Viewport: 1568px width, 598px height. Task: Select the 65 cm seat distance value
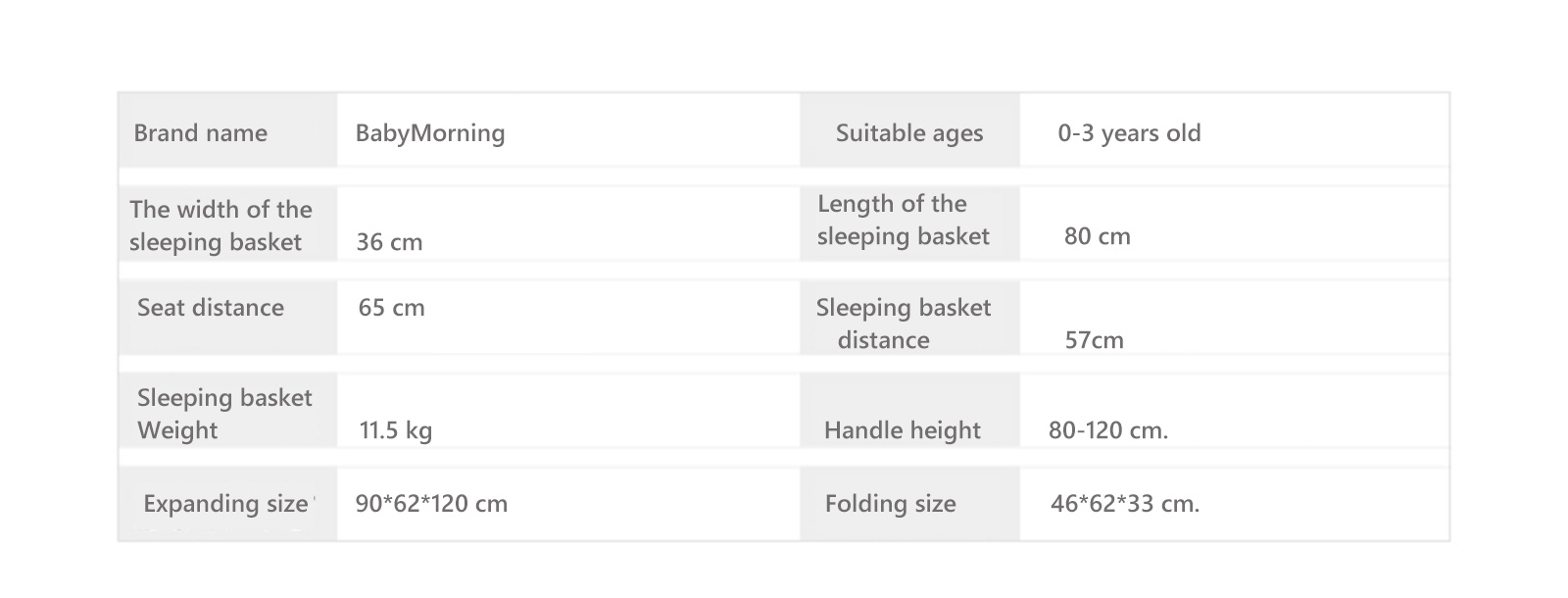[392, 308]
